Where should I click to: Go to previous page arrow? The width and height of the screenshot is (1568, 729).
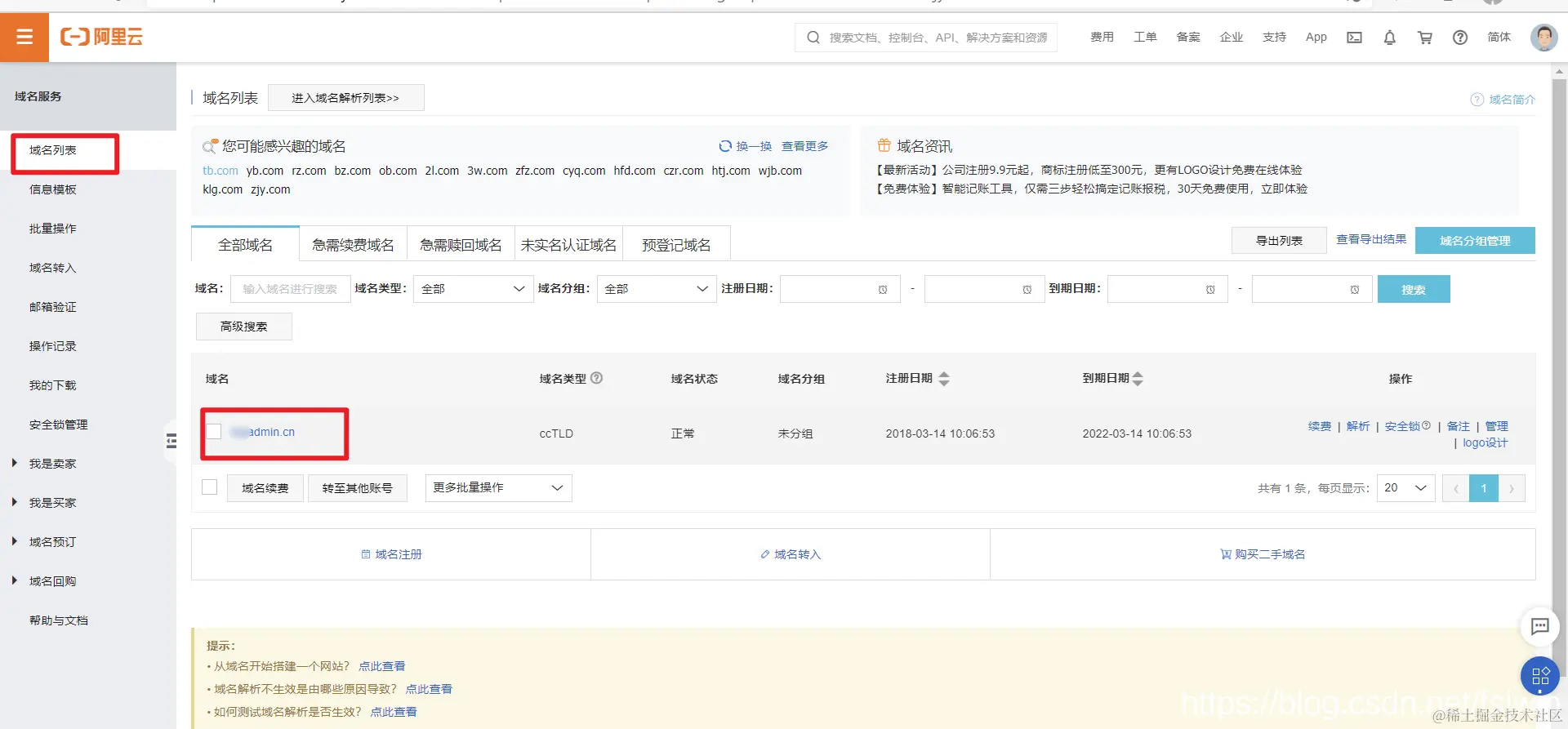(1455, 488)
